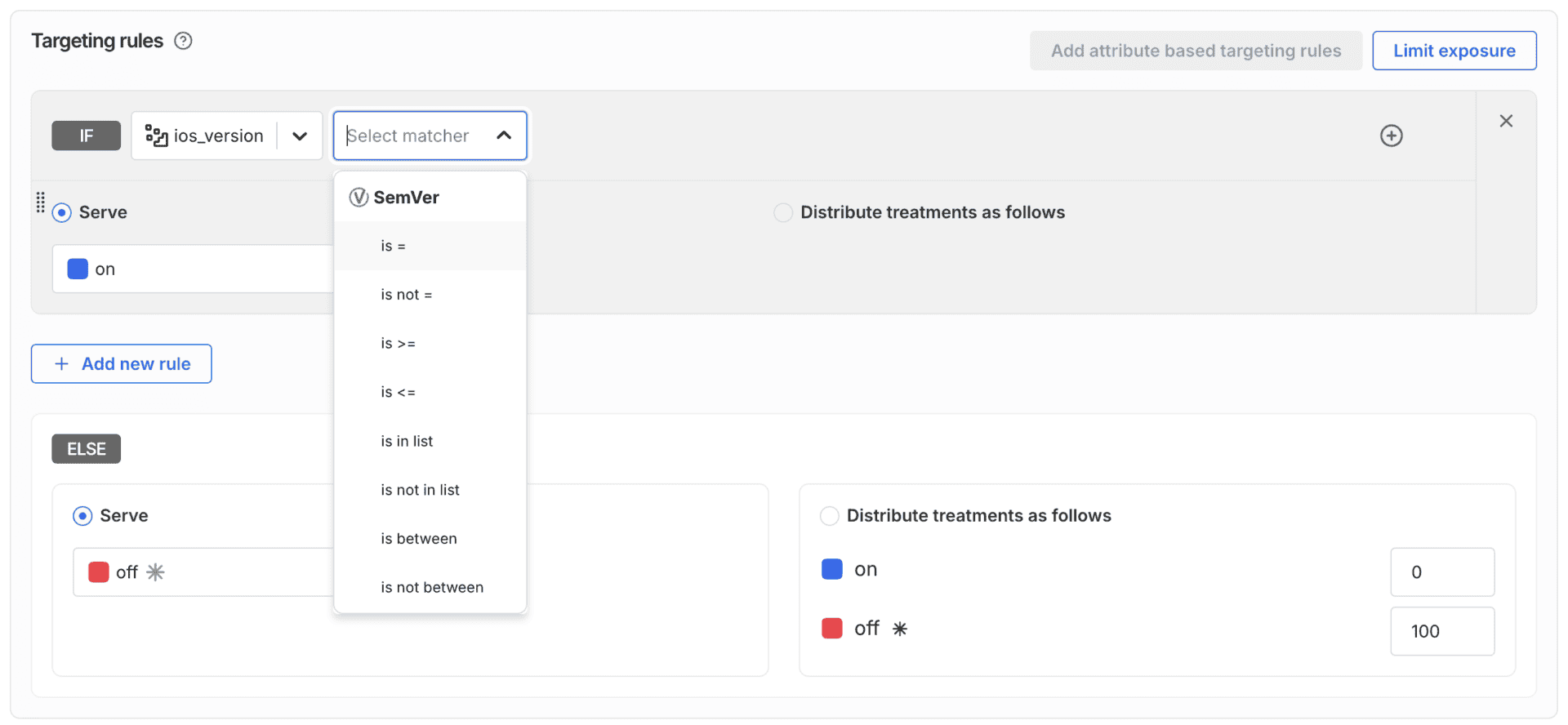The image size is (1568, 725).
Task: Choose the 'is not between' matcher option
Action: click(431, 588)
